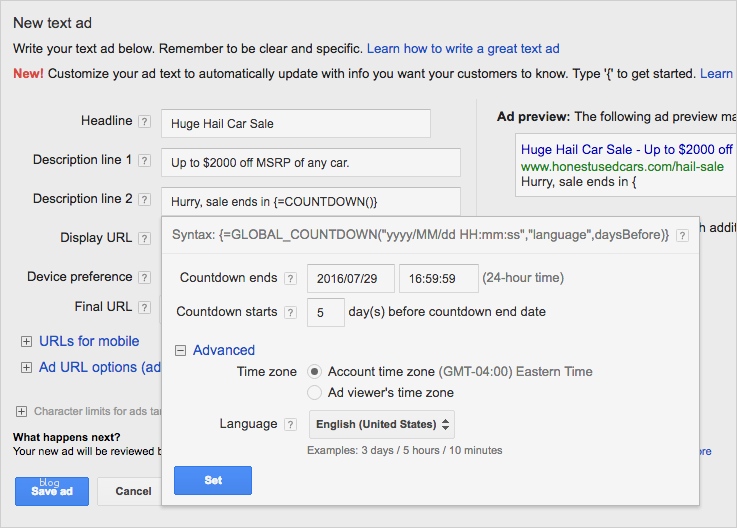Select the Account time zone radio option
737x528 pixels.
pos(315,372)
